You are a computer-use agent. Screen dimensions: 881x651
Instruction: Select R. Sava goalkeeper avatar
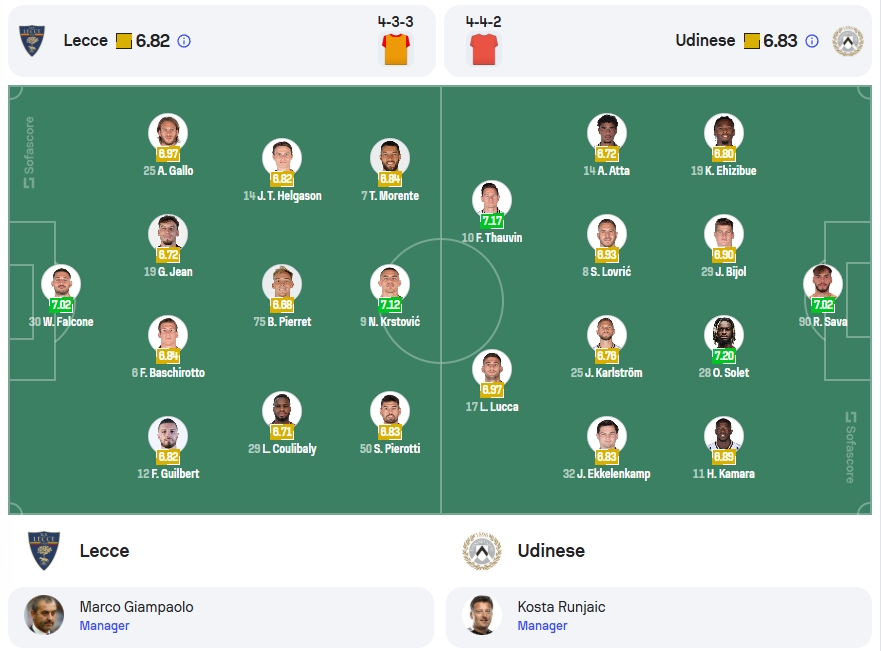823,284
